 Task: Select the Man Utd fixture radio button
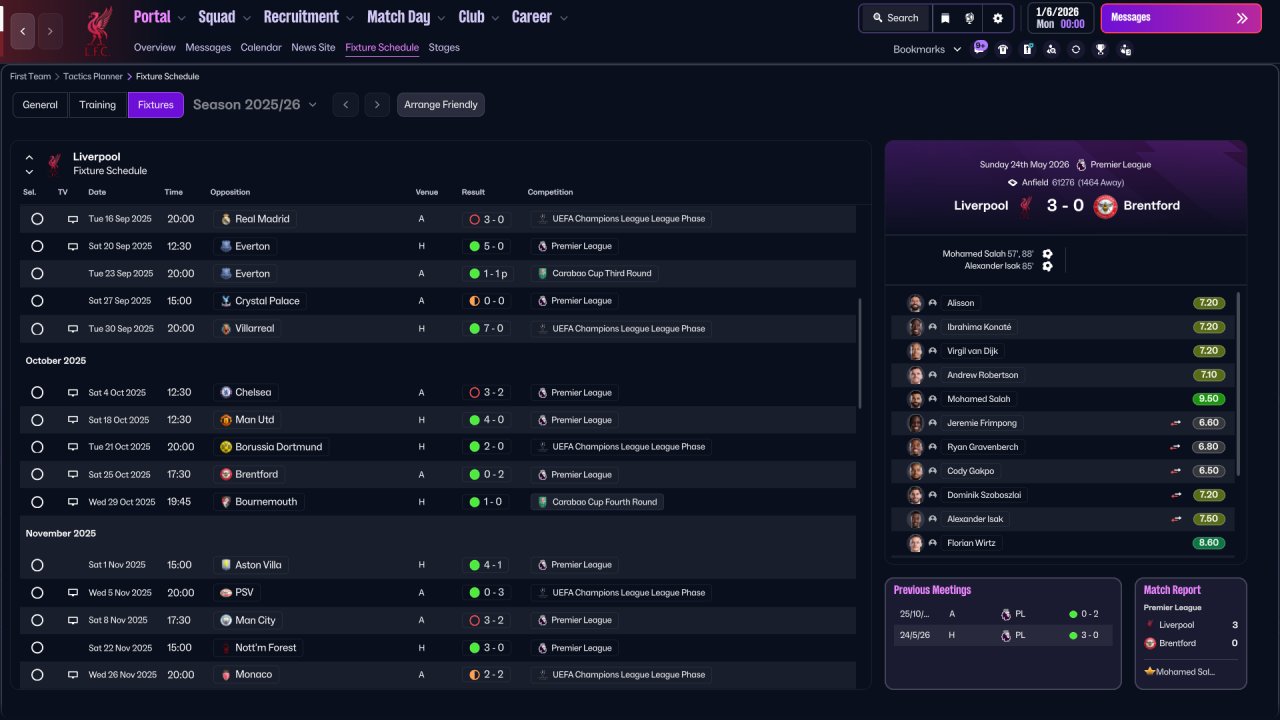pyautogui.click(x=37, y=420)
